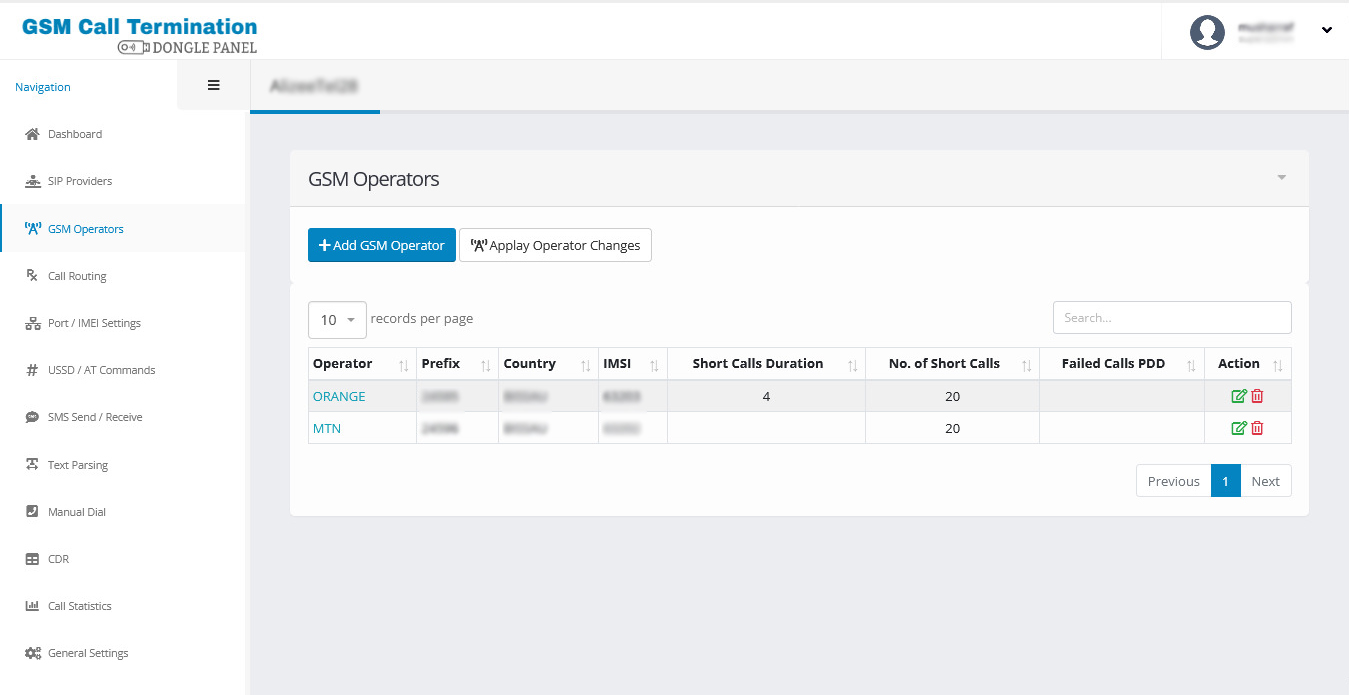1349x695 pixels.
Task: Select the blurred server name tab
Action: (314, 86)
